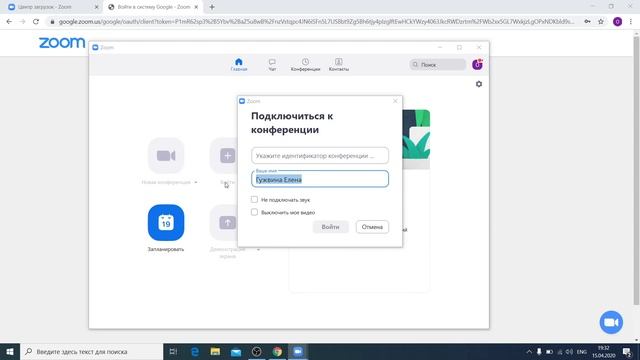This screenshot has width=640, height=360.
Task: Launch Edge from taskbar
Action: point(195,351)
